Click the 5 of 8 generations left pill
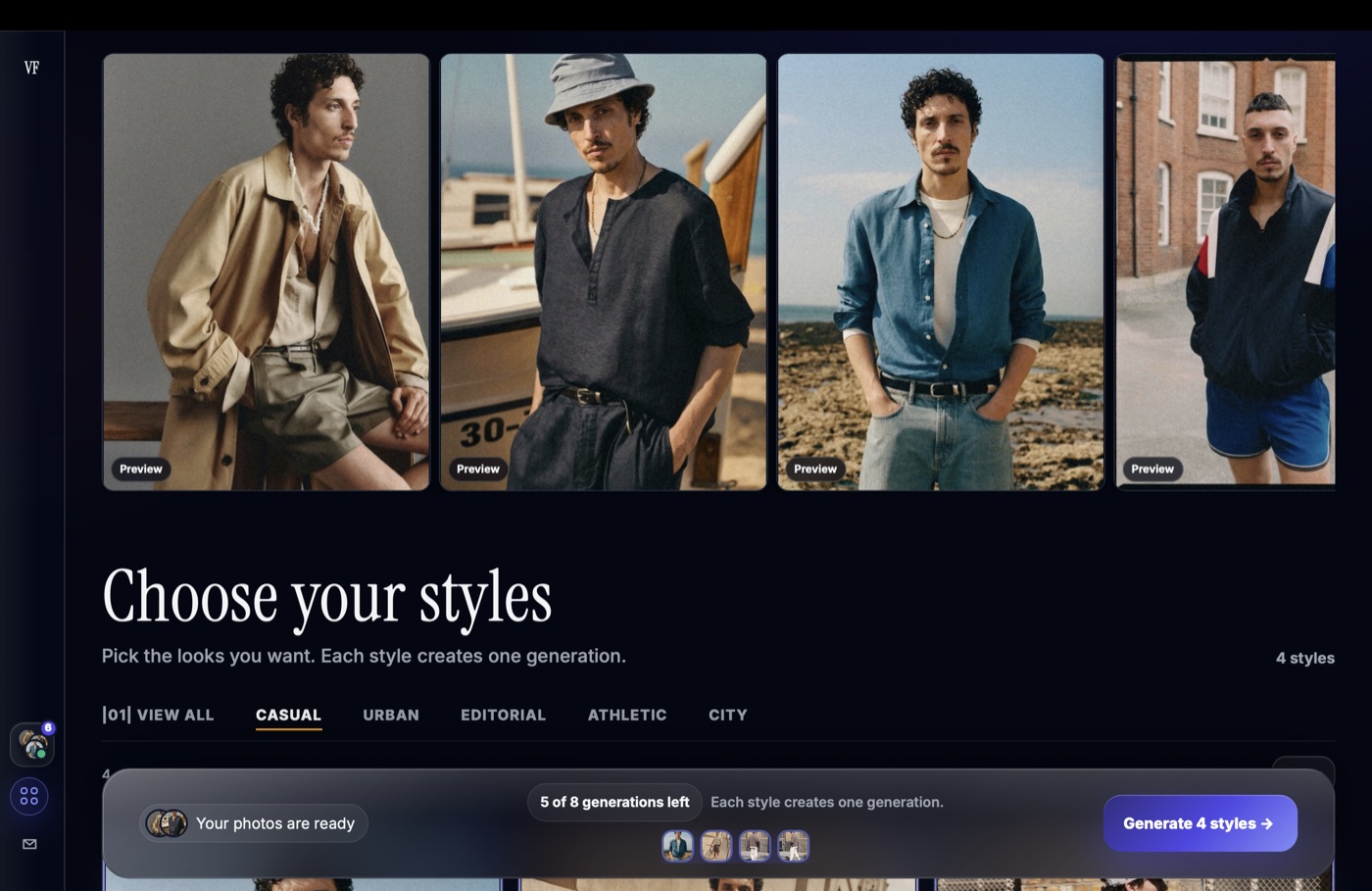 [x=614, y=802]
